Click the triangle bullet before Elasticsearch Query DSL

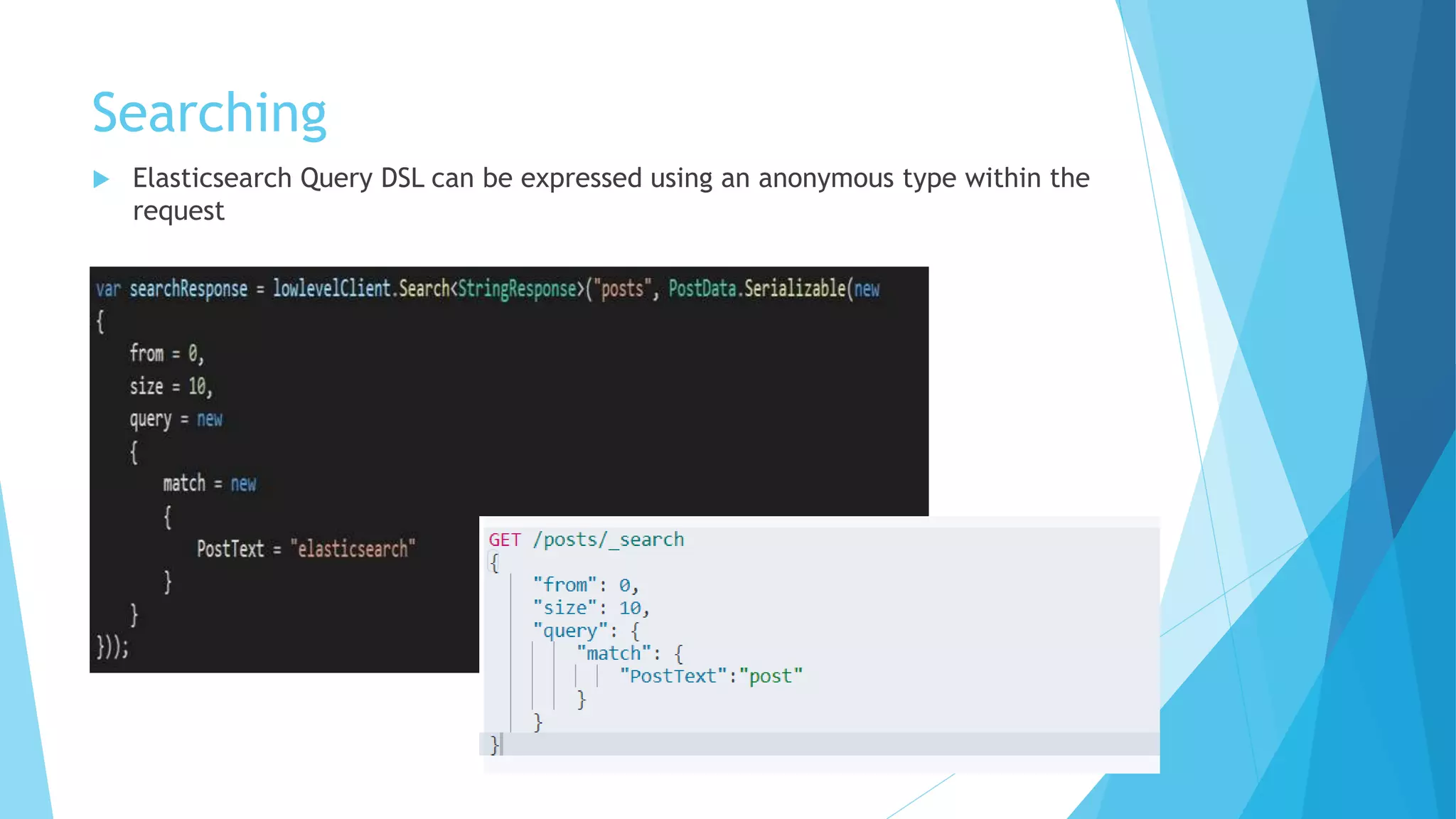point(101,178)
